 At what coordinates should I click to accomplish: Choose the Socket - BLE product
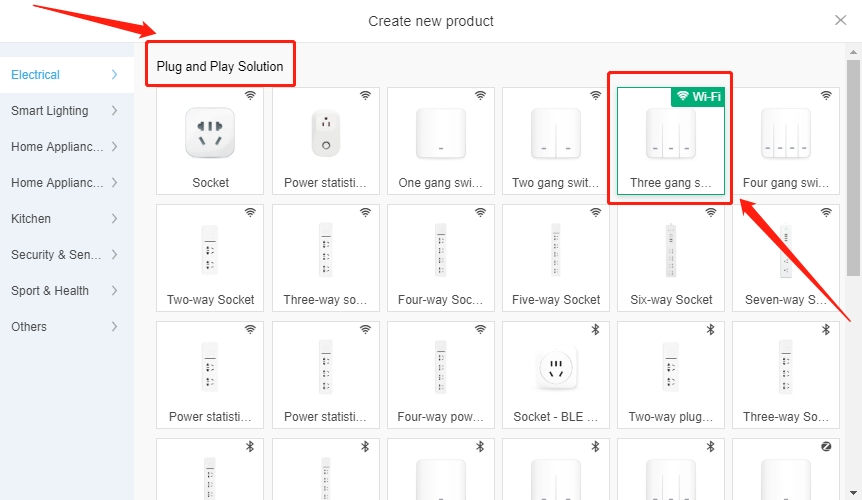556,375
